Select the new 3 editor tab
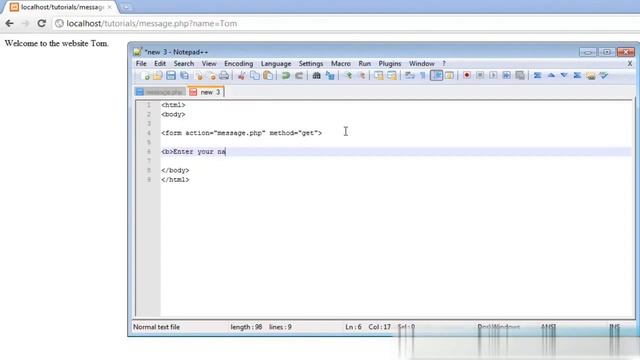 coord(206,92)
